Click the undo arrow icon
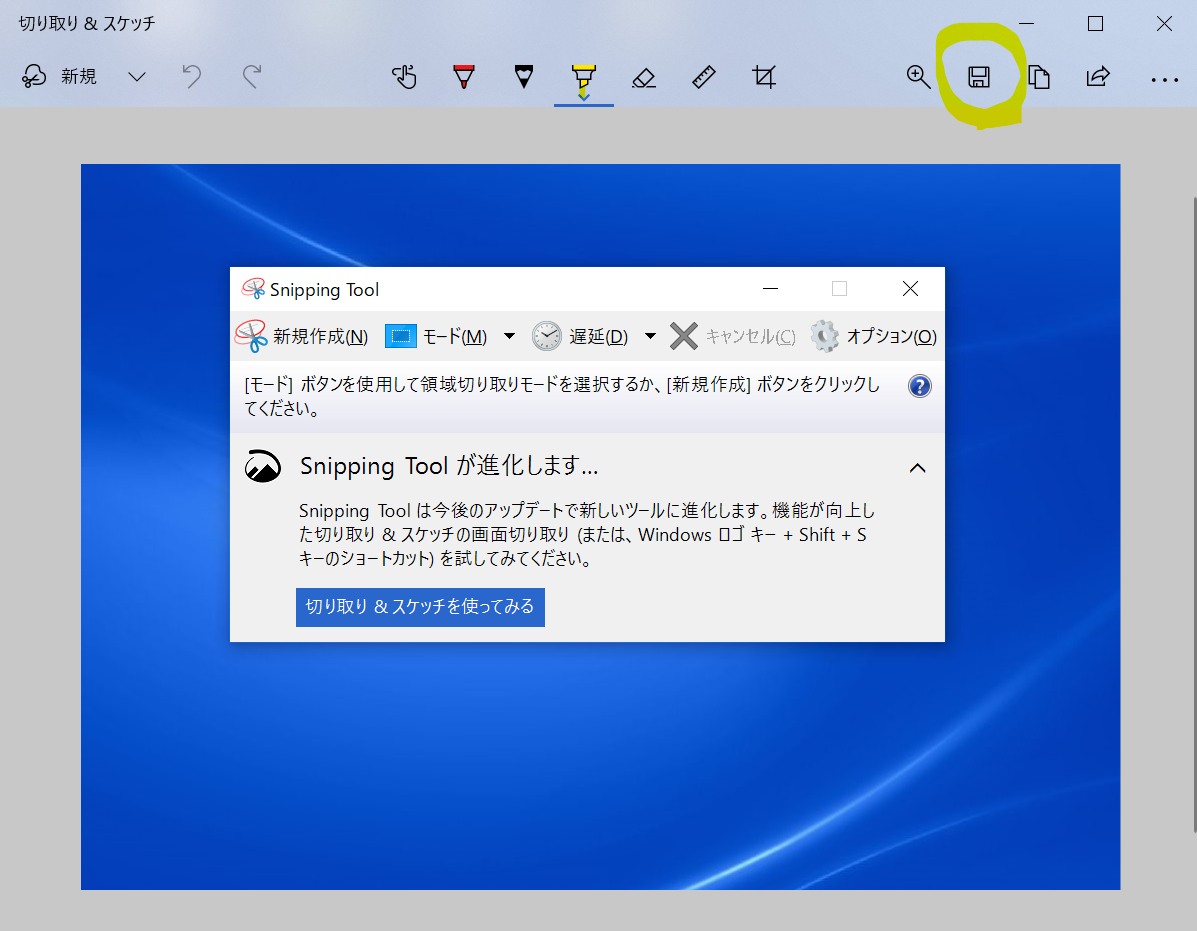This screenshot has width=1197, height=931. [x=192, y=76]
